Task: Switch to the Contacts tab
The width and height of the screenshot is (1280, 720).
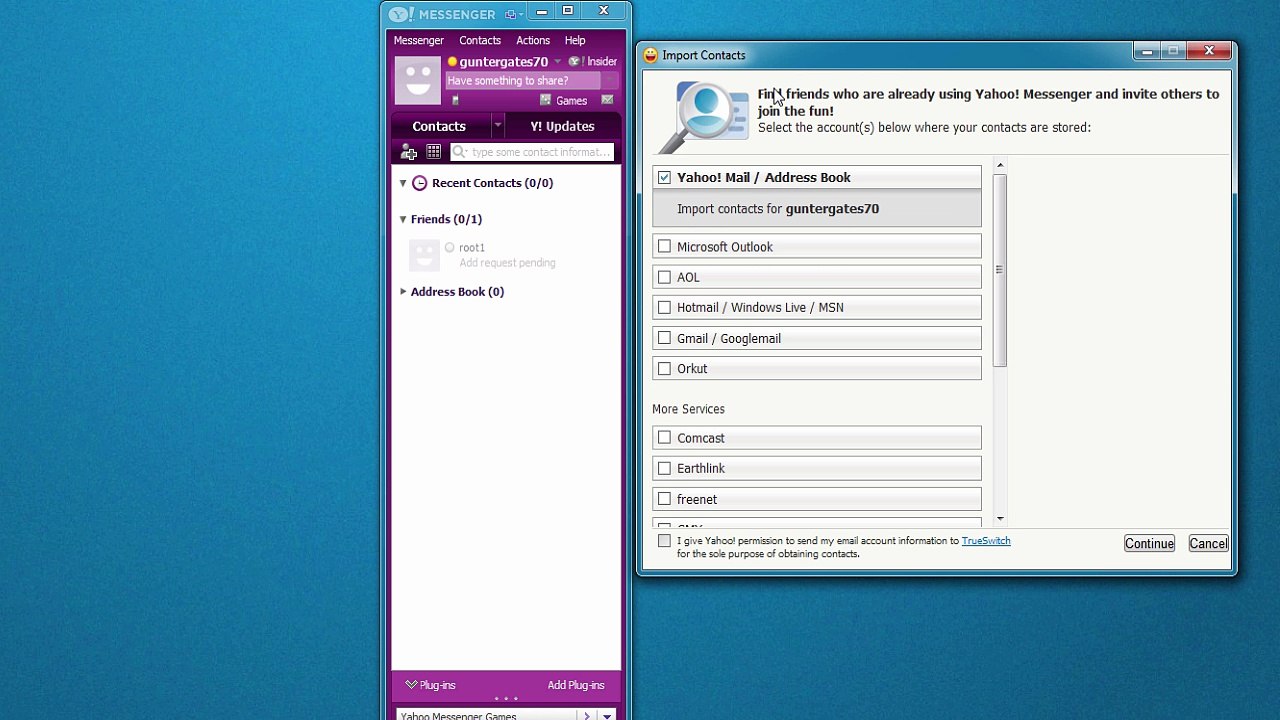Action: click(x=439, y=126)
